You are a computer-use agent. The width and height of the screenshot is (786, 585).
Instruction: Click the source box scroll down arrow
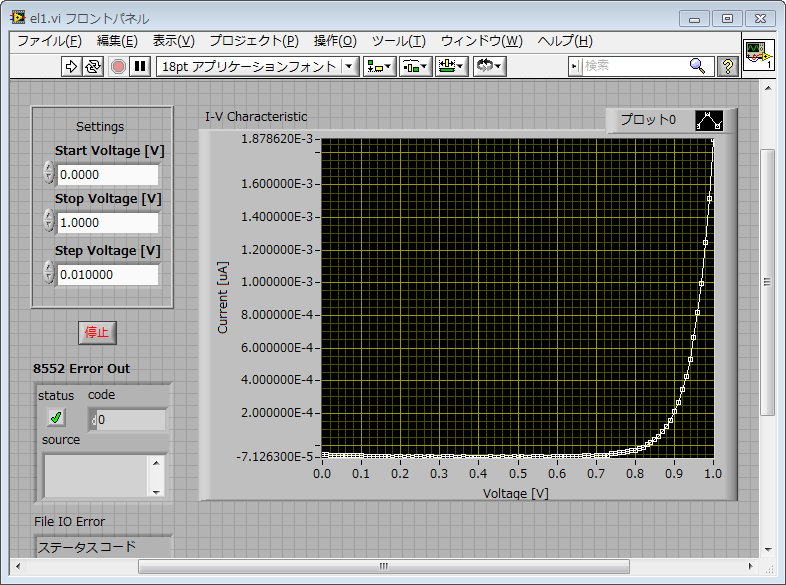point(156,492)
